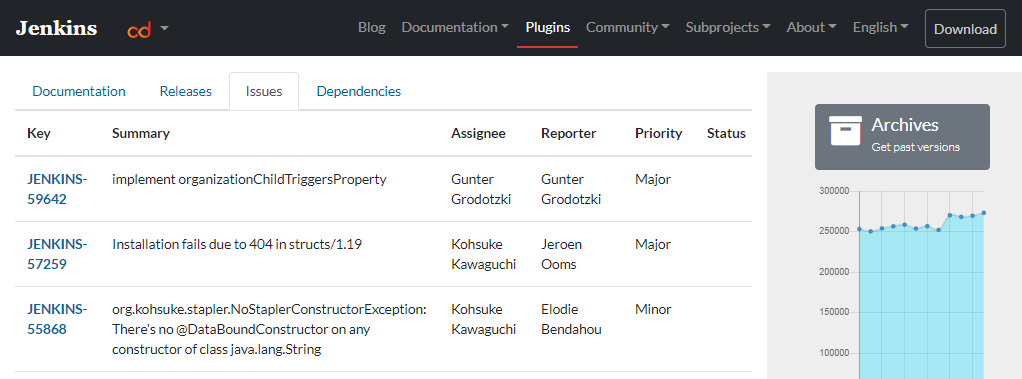Image resolution: width=1022 pixels, height=379 pixels.
Task: Select the Issues tab
Action: (x=264, y=91)
